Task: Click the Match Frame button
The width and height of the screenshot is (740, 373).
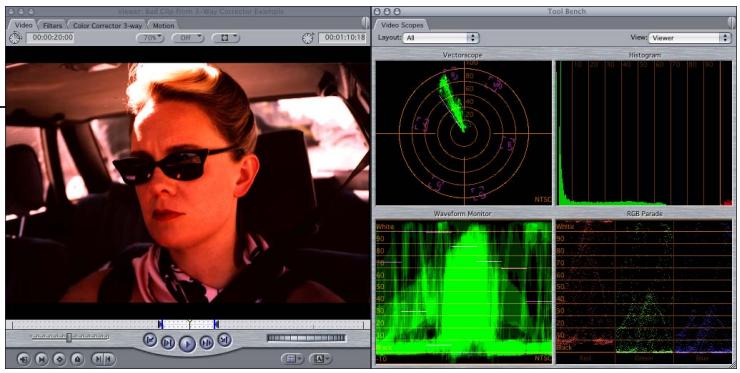Action: coord(24,359)
